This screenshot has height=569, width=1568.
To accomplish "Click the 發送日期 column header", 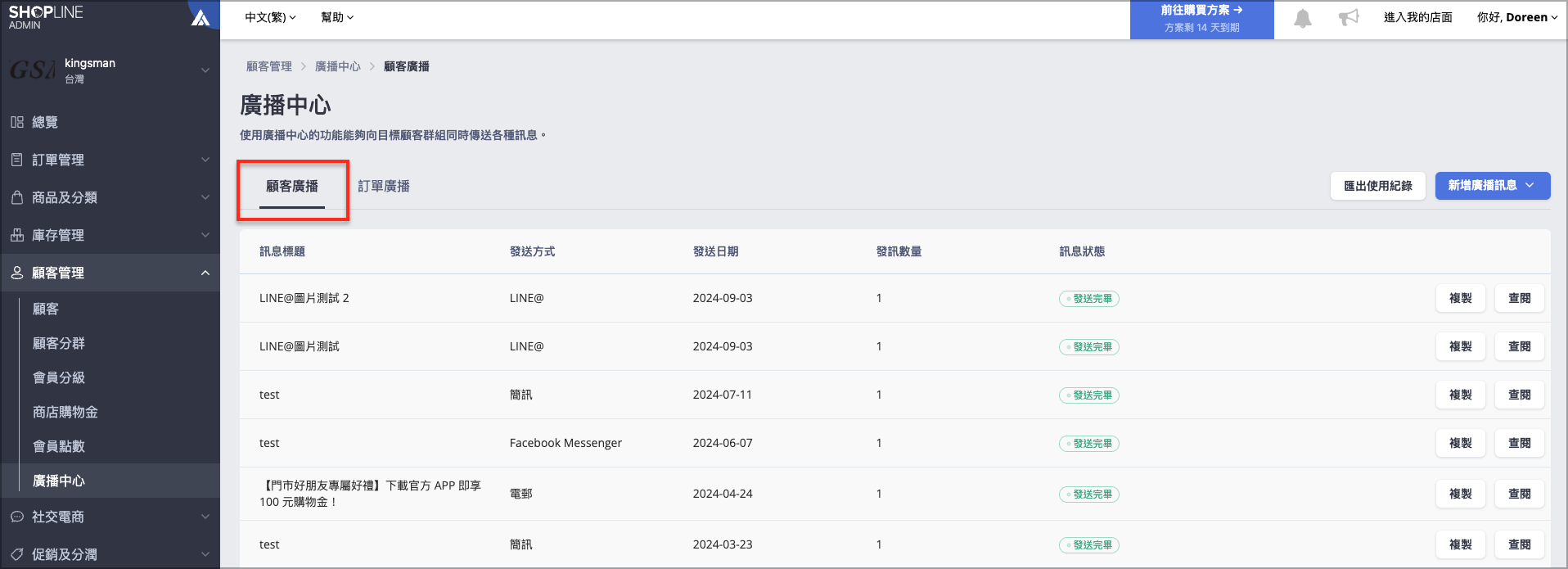I will click(x=716, y=251).
